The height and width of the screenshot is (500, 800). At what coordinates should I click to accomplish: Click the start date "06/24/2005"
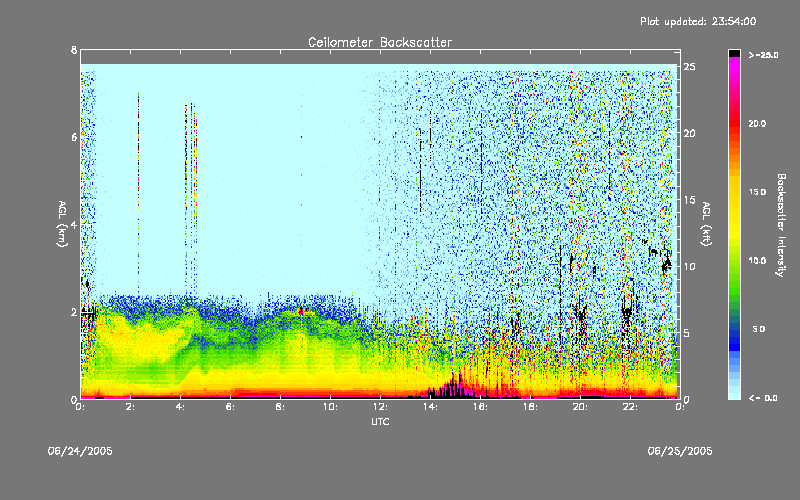[x=80, y=451]
